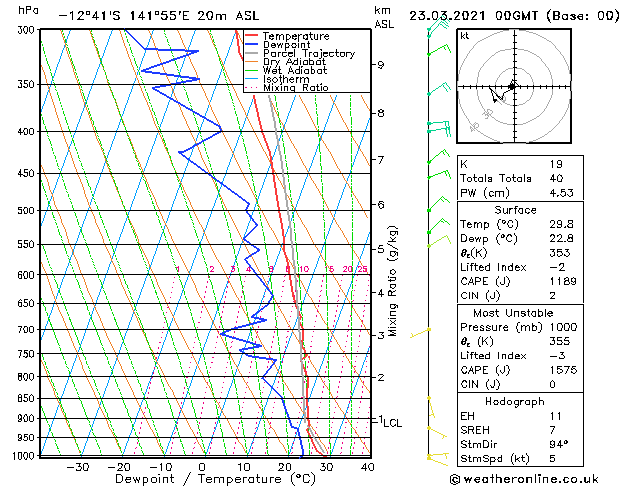629x486 pixels.
Task: Click the 'Isotherm' legend entry
Action: tap(286, 79)
